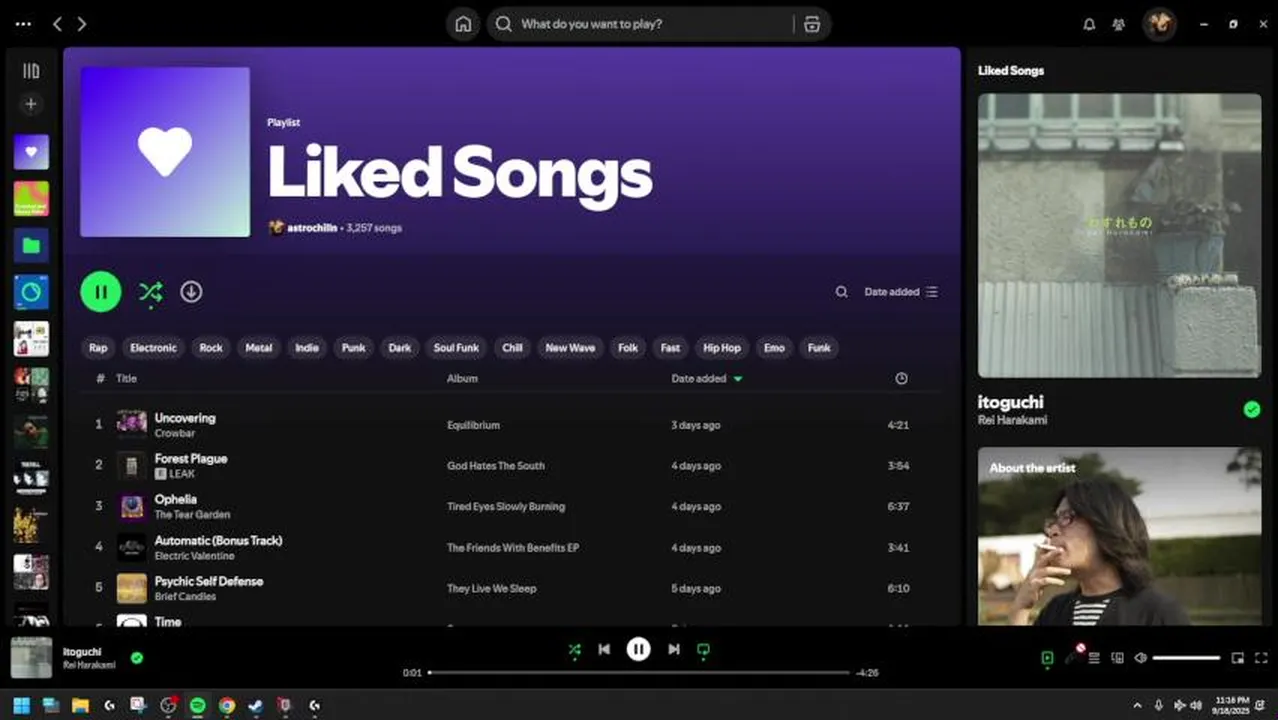Select the Dark filter chip
Viewport: 1278px width, 720px height.
(400, 348)
